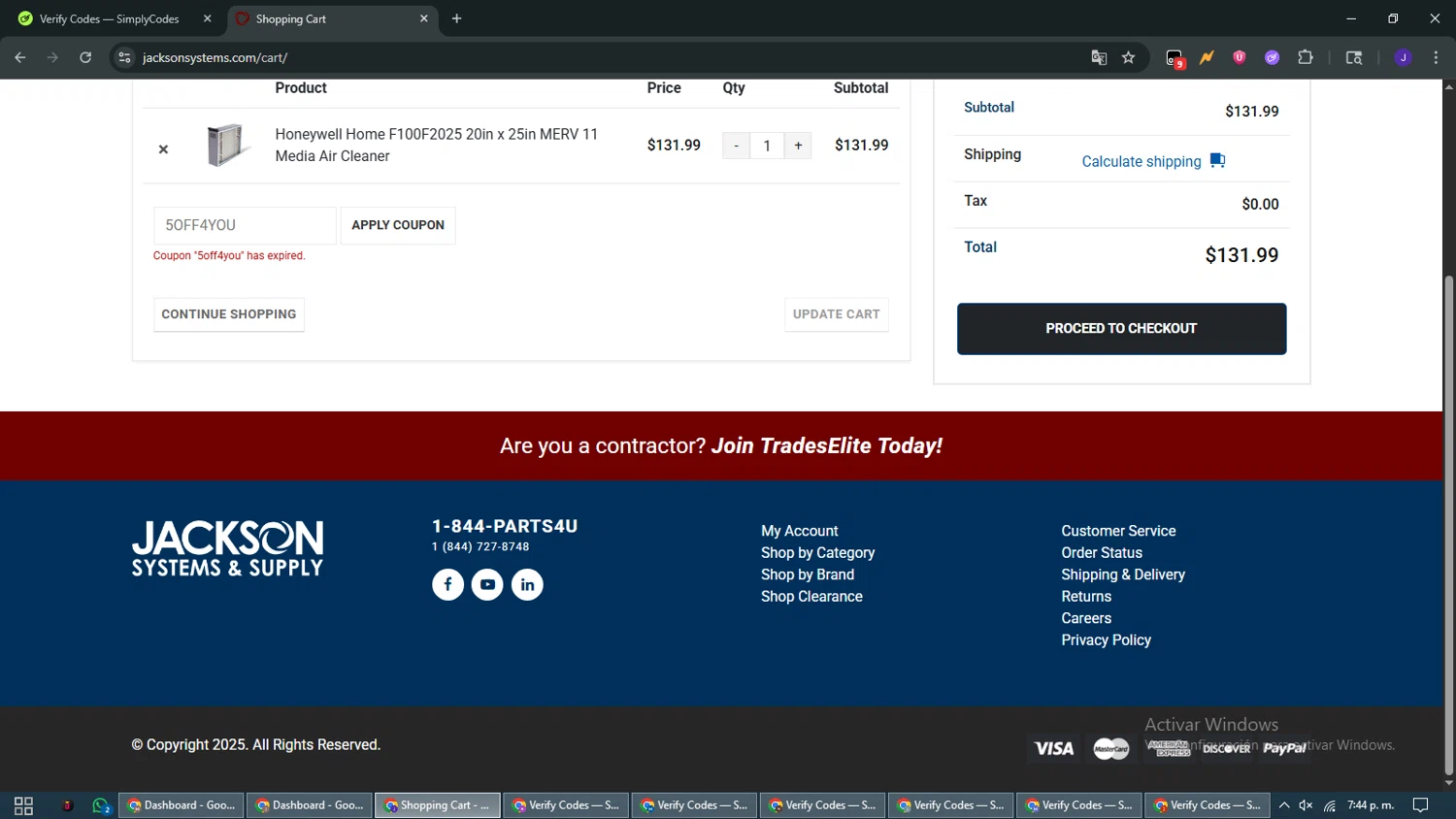1456x819 pixels.
Task: Toggle the muted volume tray icon
Action: (1307, 805)
